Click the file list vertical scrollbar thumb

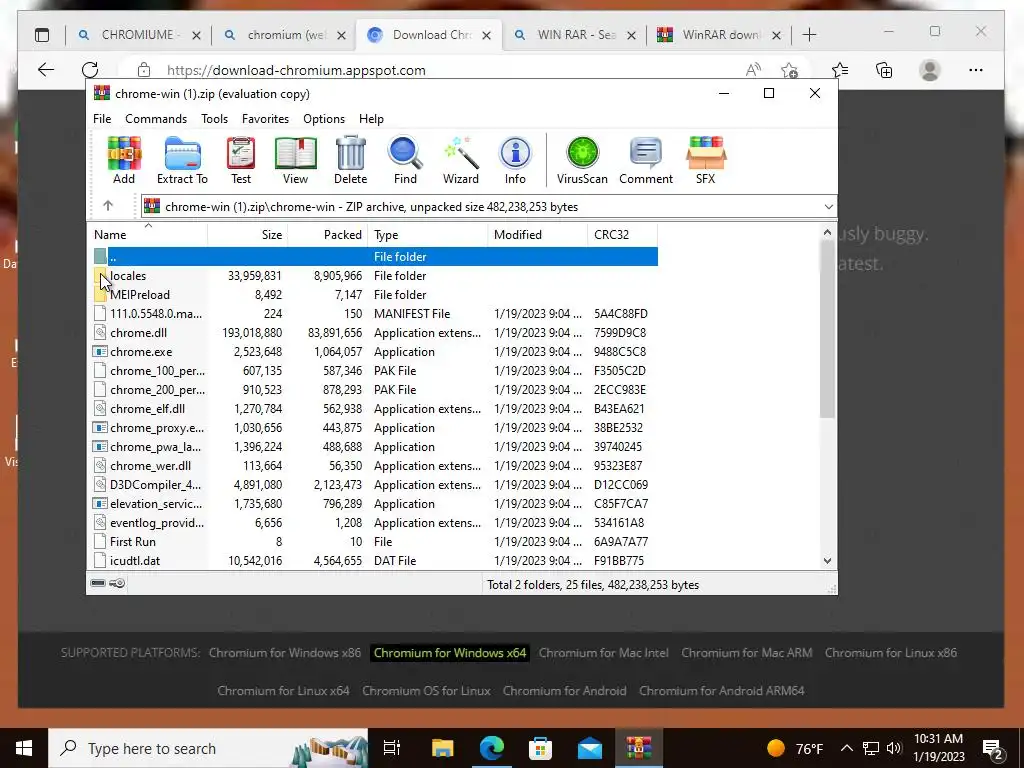[x=827, y=329]
